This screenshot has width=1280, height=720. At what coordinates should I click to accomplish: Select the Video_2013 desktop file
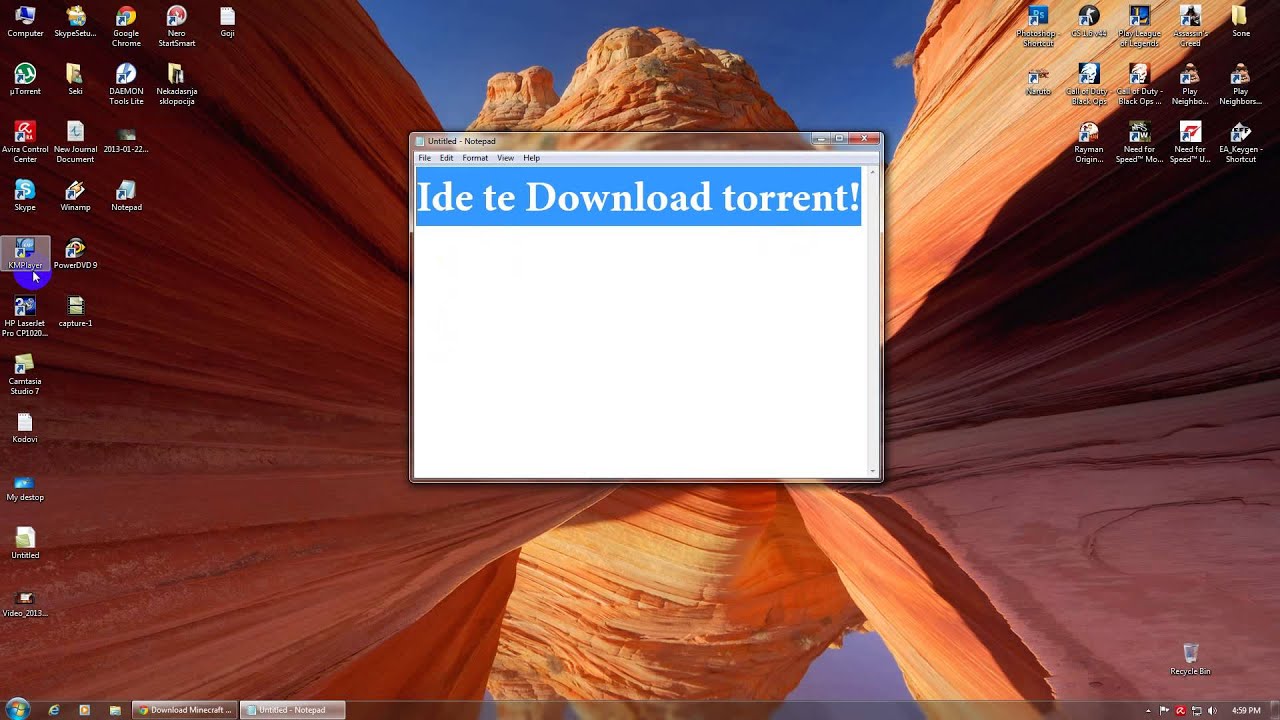[25, 602]
